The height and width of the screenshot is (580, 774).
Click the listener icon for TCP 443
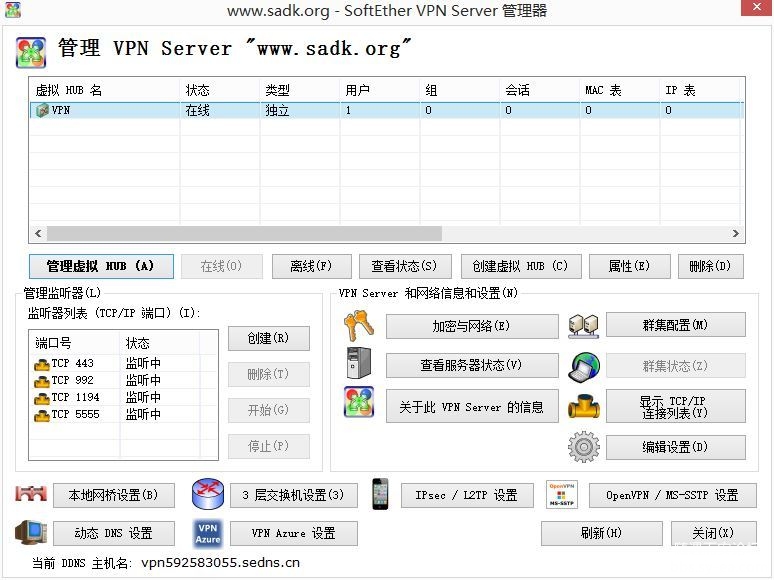coord(42,364)
